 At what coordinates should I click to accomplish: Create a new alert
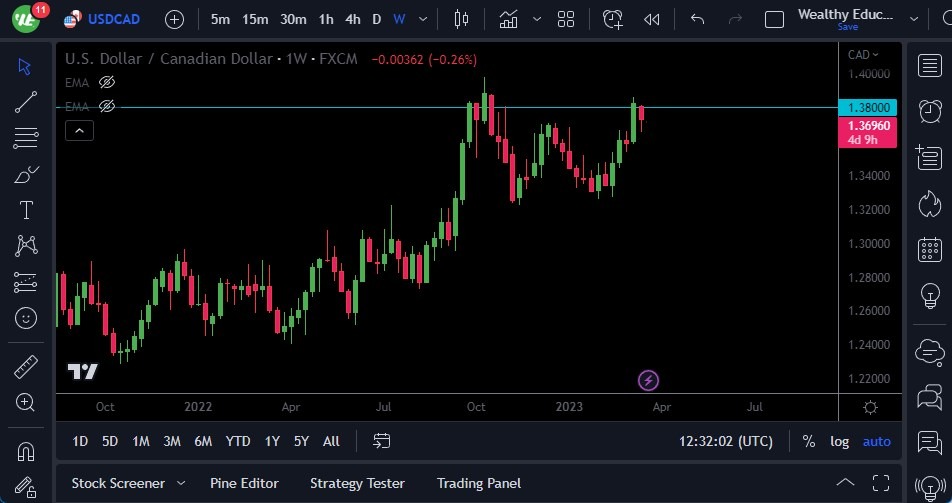[613, 19]
